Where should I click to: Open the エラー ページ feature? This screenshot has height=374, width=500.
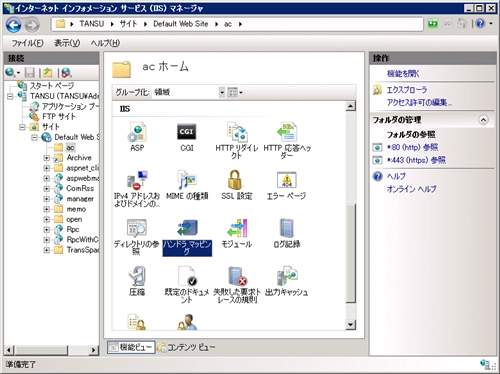[x=287, y=185]
